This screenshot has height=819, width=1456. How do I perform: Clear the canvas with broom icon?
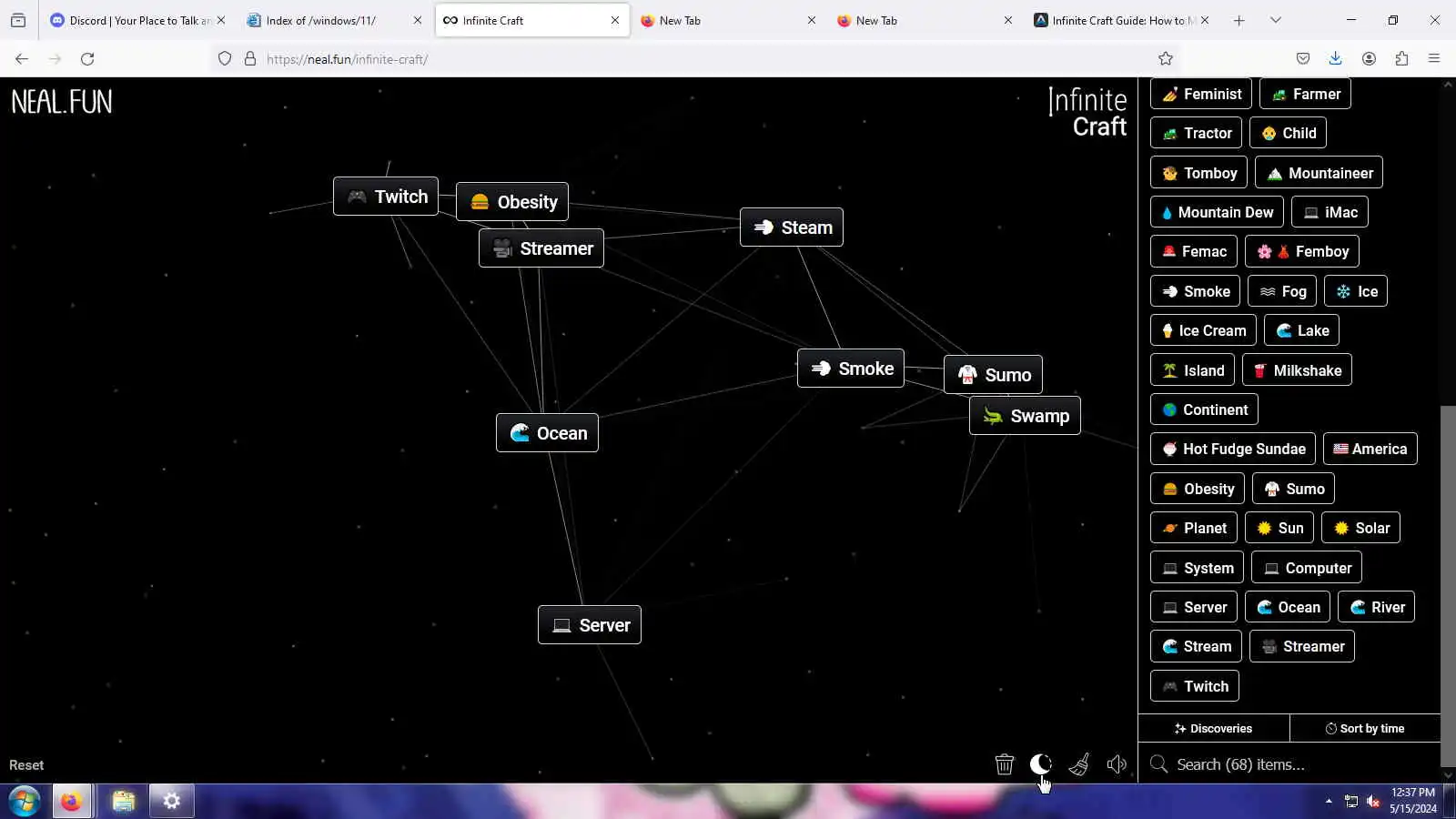point(1079,764)
